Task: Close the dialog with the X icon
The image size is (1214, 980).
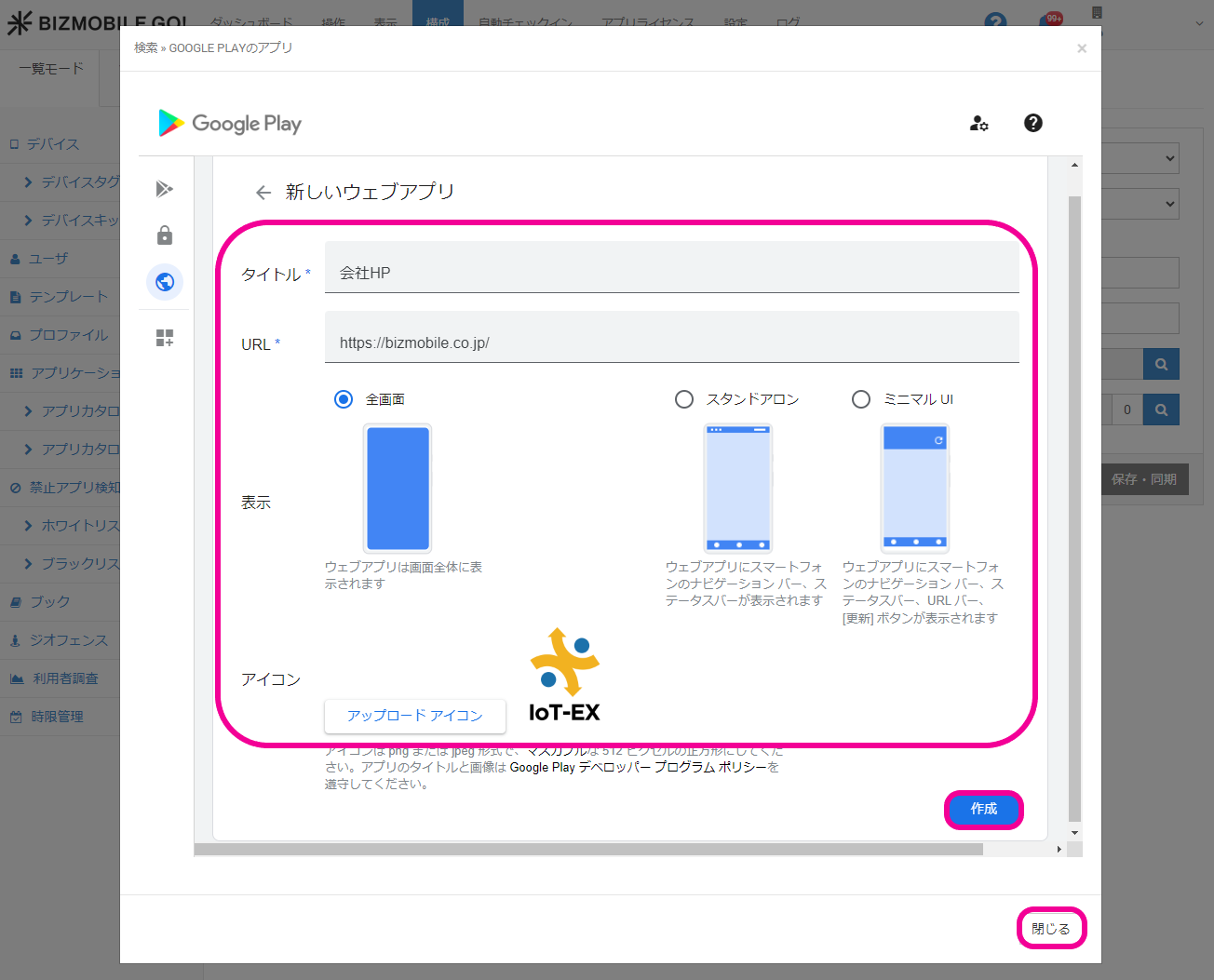Action: 1081,48
